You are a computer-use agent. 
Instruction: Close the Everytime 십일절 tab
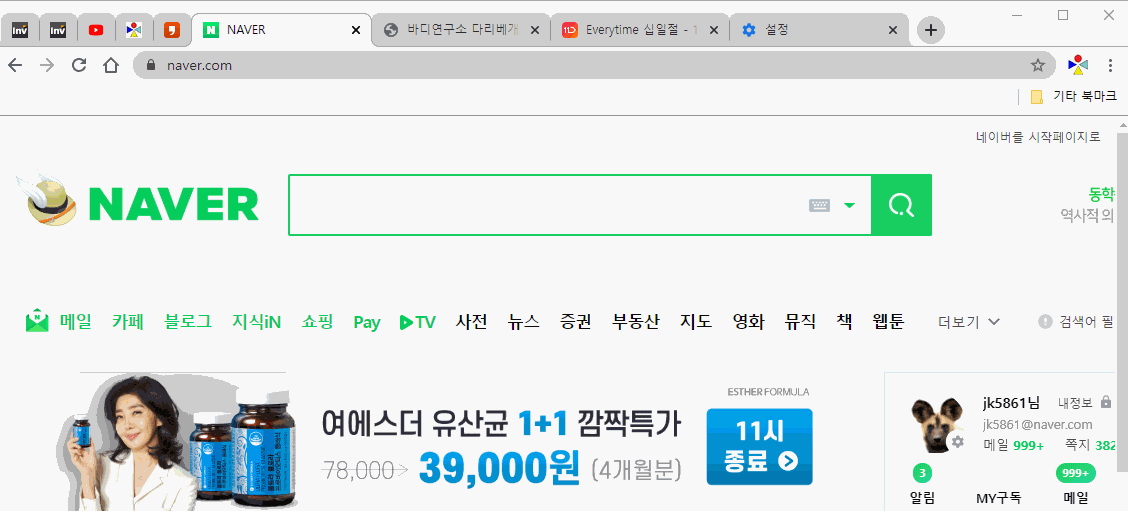714,30
